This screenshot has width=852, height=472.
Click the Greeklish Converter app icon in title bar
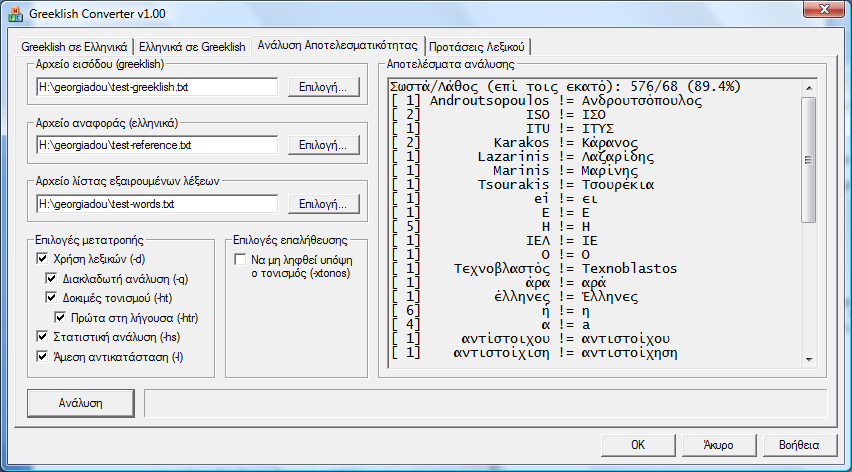pos(15,14)
